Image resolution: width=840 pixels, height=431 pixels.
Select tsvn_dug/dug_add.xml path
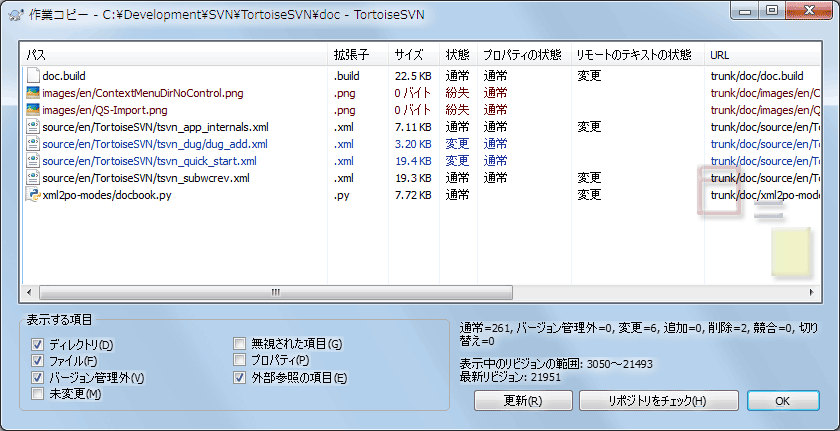click(155, 144)
